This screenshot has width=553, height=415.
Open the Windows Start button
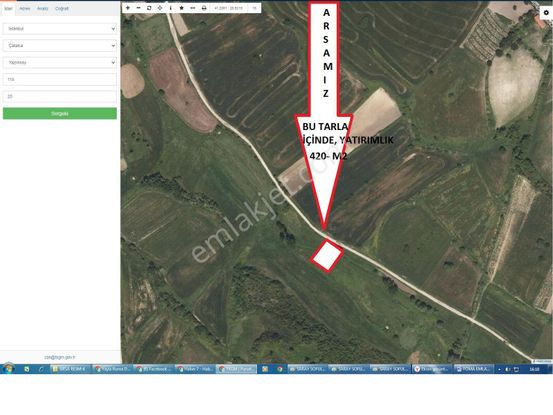pyautogui.click(x=8, y=369)
